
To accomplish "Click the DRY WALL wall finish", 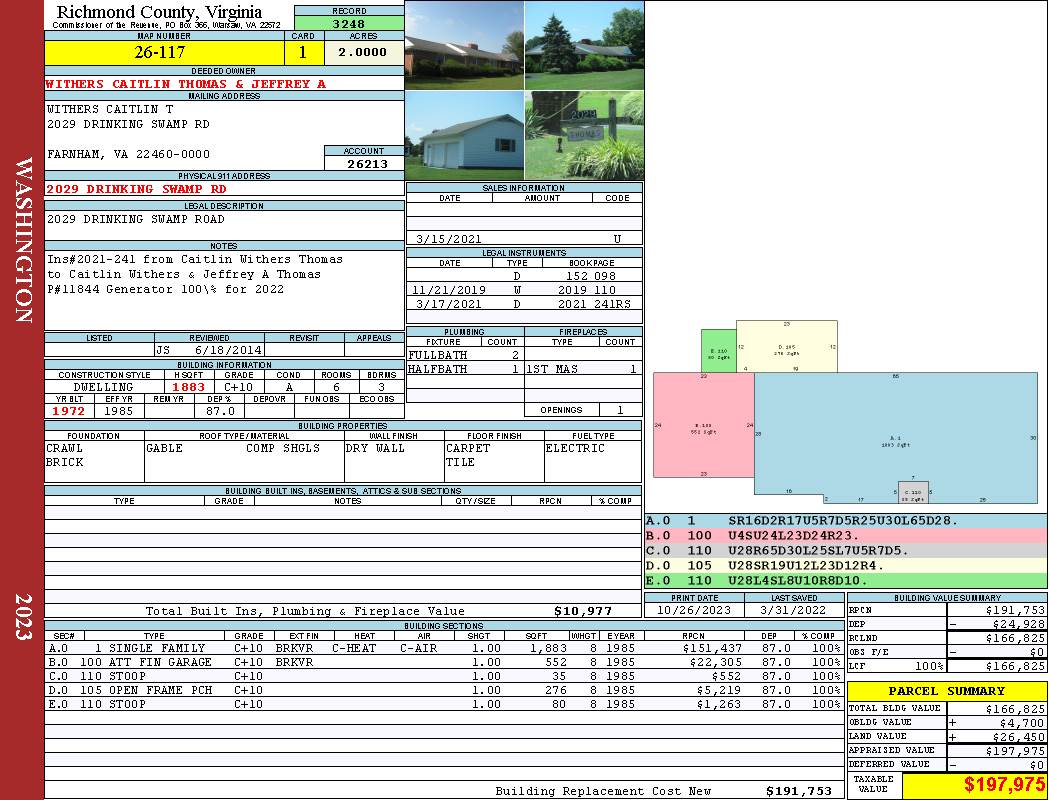I will 375,448.
